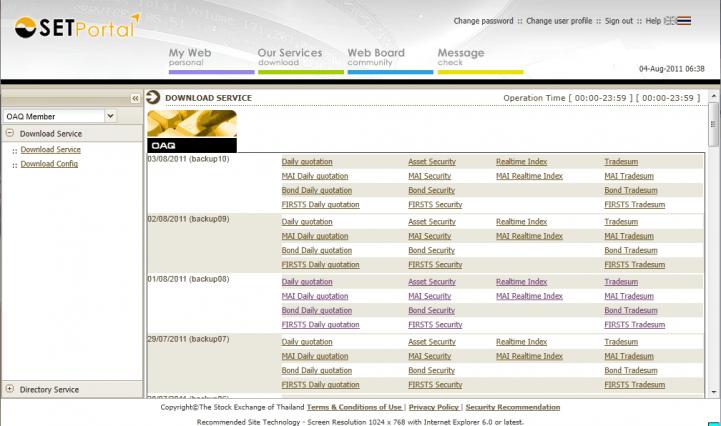Sign out of the portal
This screenshot has height=426, width=721.
coord(619,20)
